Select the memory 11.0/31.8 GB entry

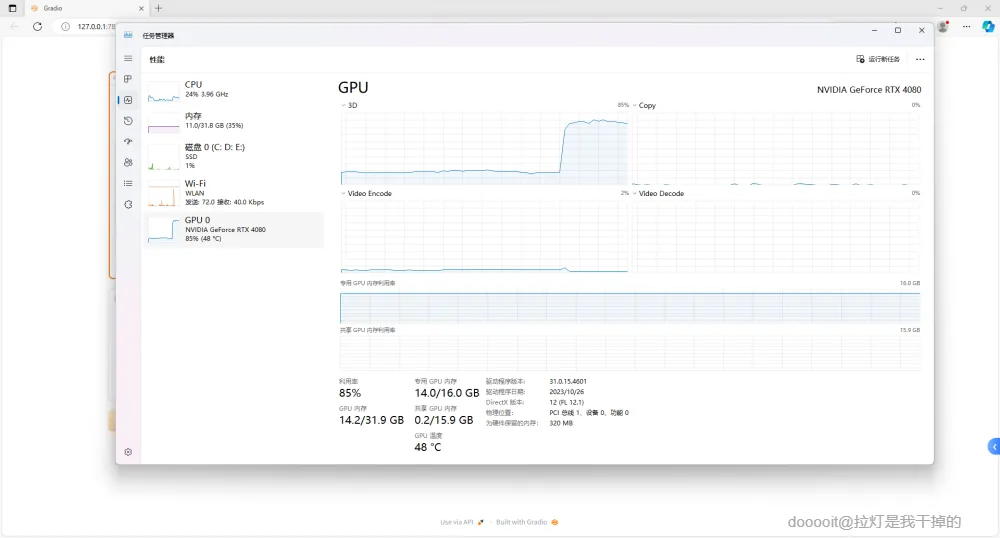(x=234, y=121)
